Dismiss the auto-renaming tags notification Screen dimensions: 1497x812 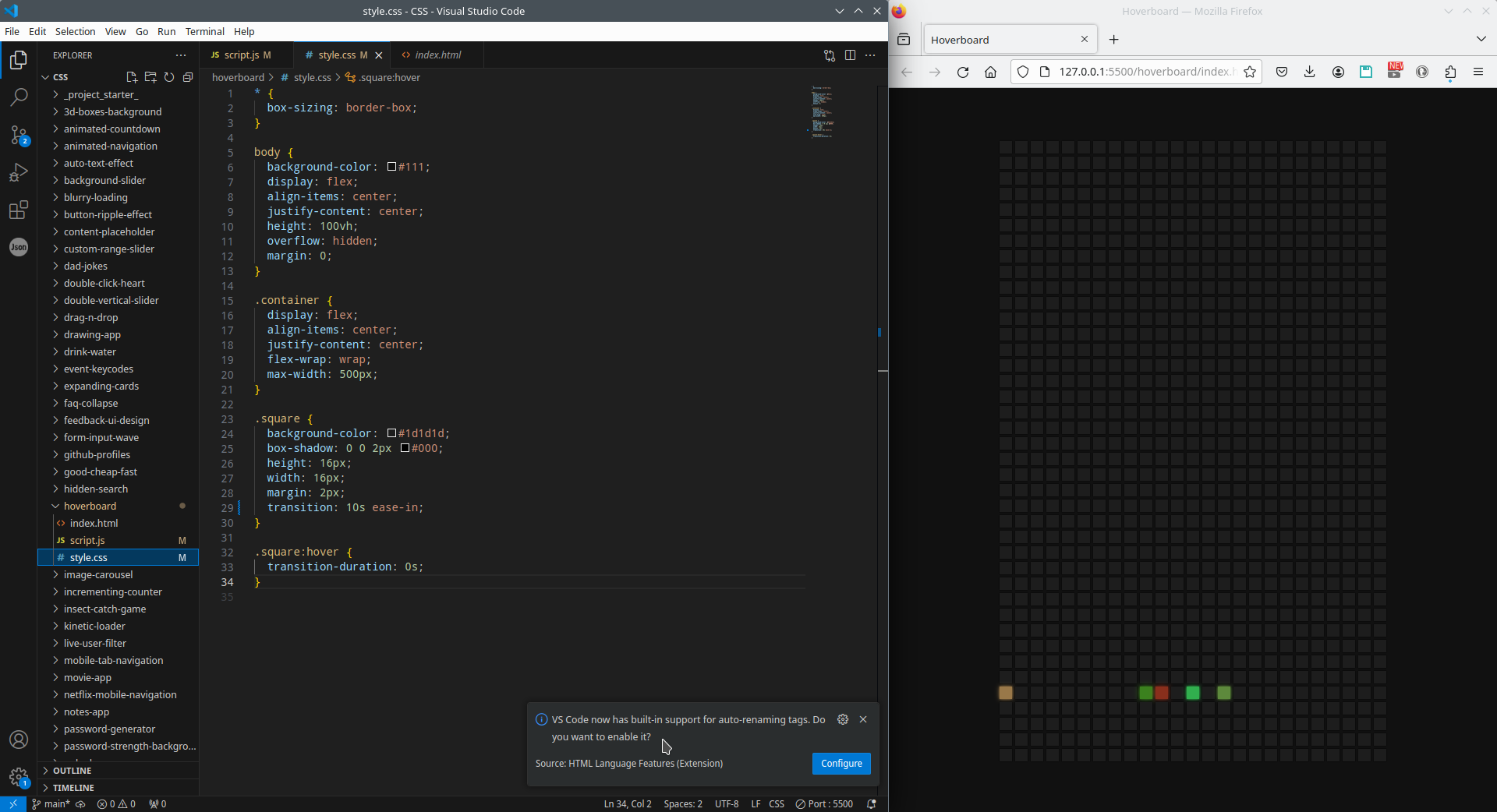click(x=863, y=719)
